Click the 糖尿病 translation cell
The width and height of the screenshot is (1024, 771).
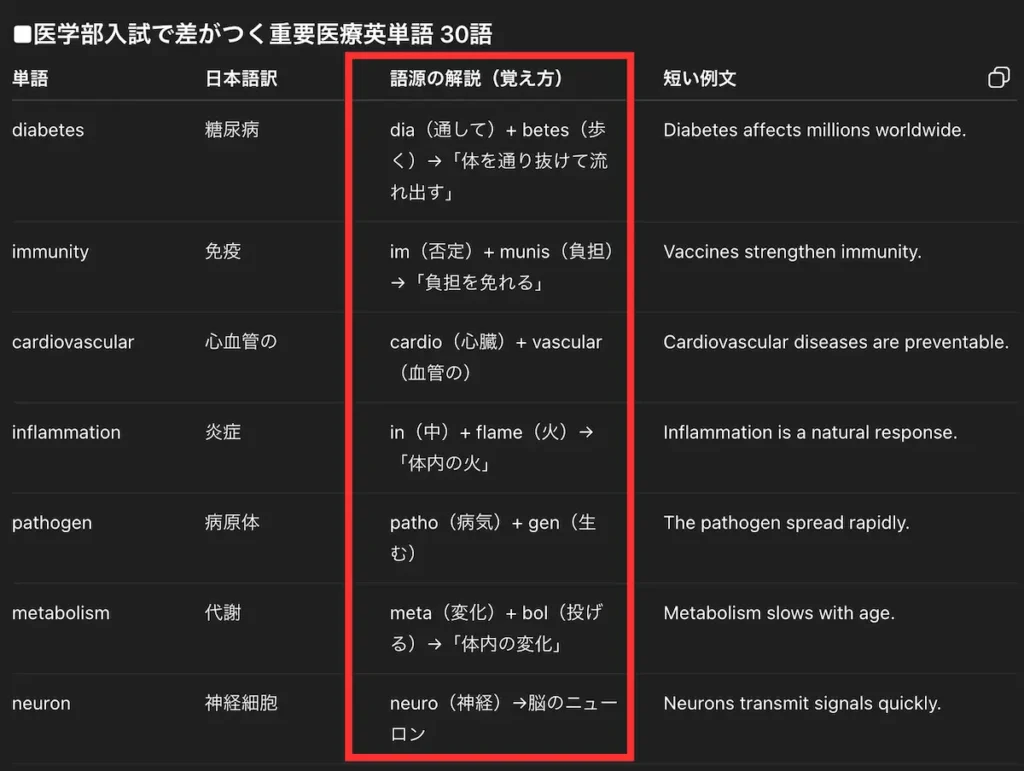click(231, 129)
